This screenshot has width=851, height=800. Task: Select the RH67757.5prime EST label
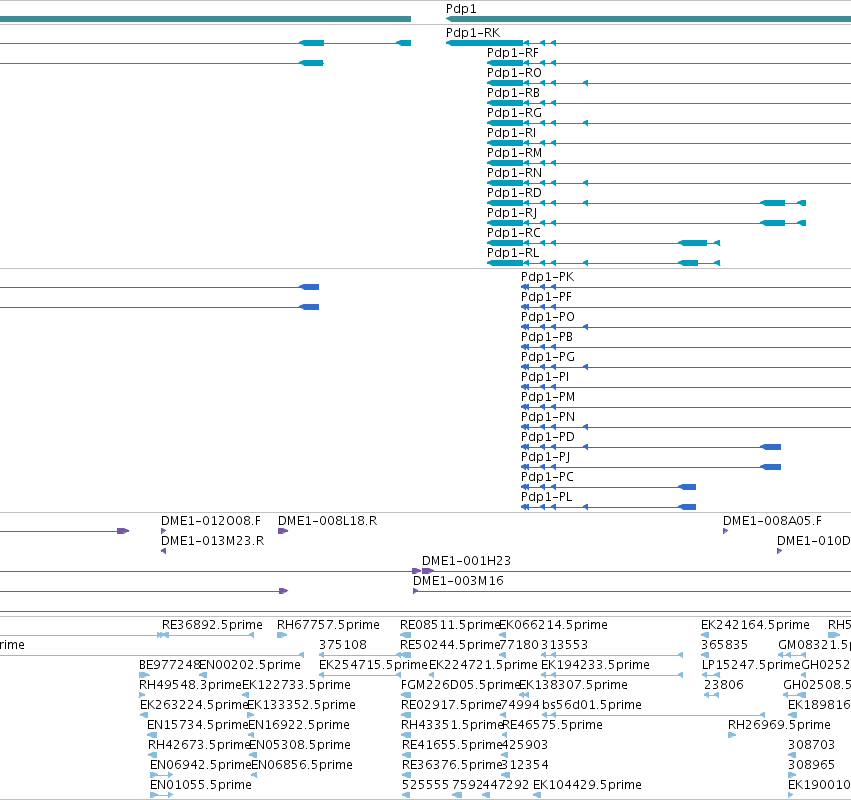click(x=328, y=625)
